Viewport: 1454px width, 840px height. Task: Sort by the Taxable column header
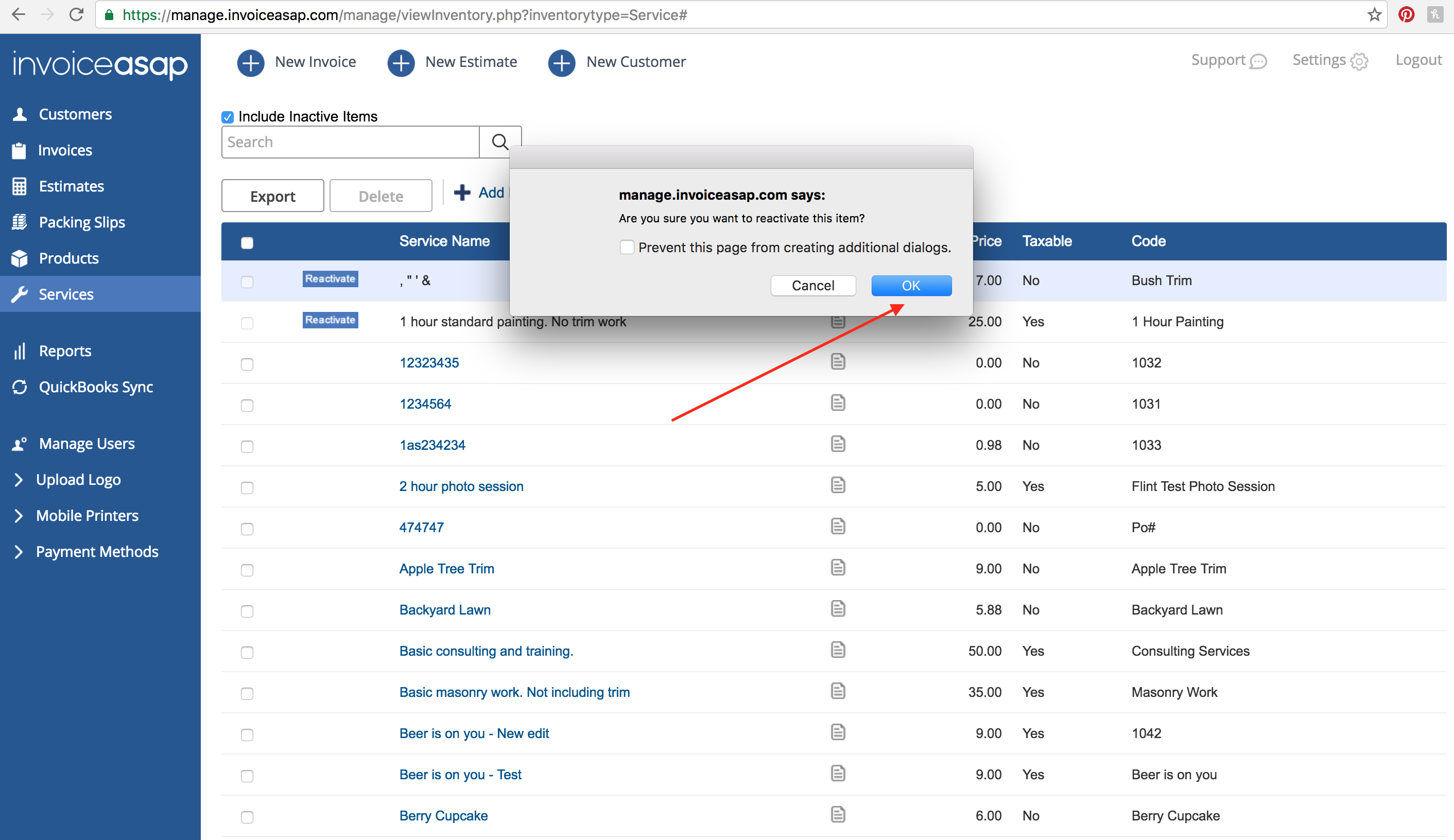[x=1047, y=241]
